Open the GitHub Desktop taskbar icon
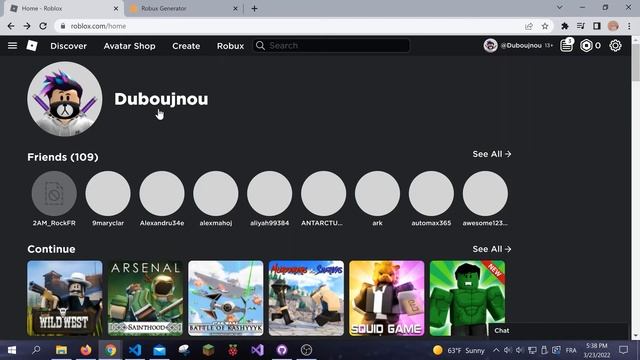The height and width of the screenshot is (360, 640). 282,350
